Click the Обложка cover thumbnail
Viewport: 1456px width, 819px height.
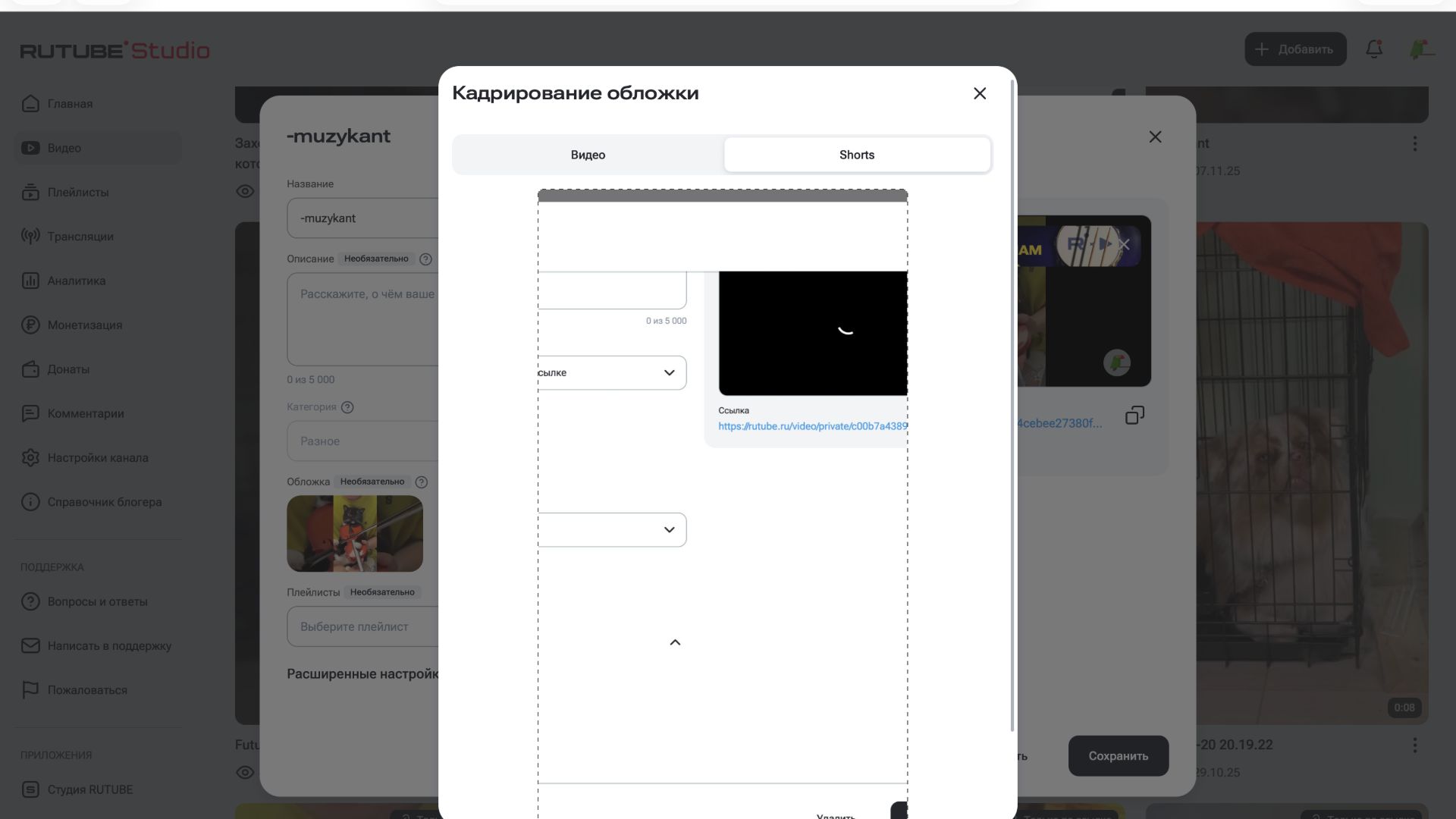[x=354, y=534]
